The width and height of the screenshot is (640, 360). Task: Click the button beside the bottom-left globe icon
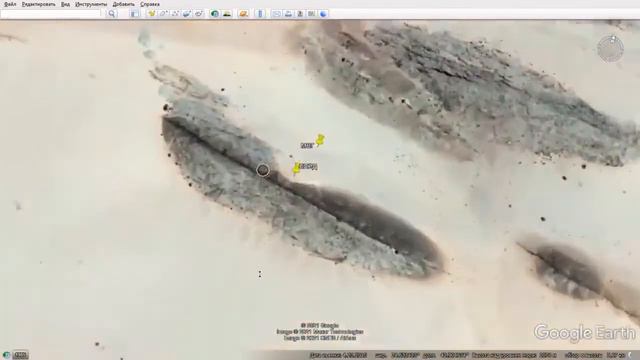point(20,355)
